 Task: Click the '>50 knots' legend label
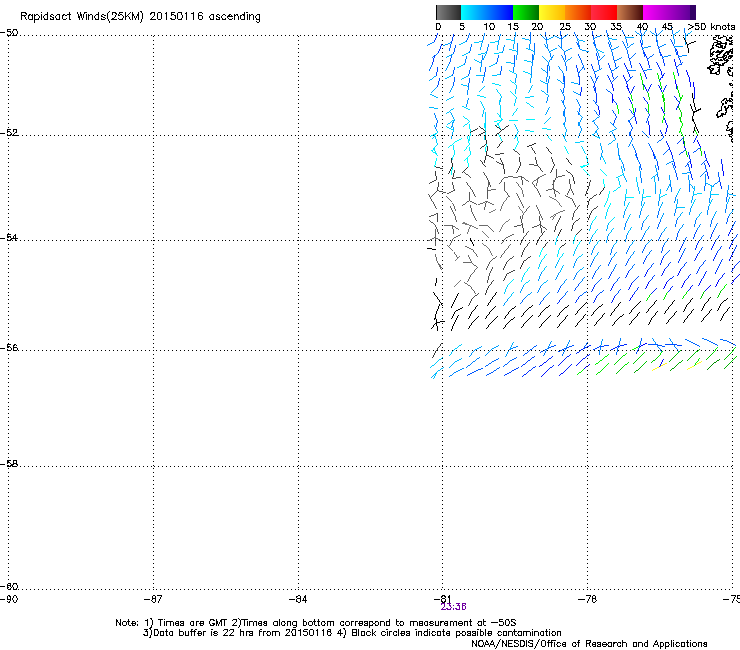tap(711, 27)
